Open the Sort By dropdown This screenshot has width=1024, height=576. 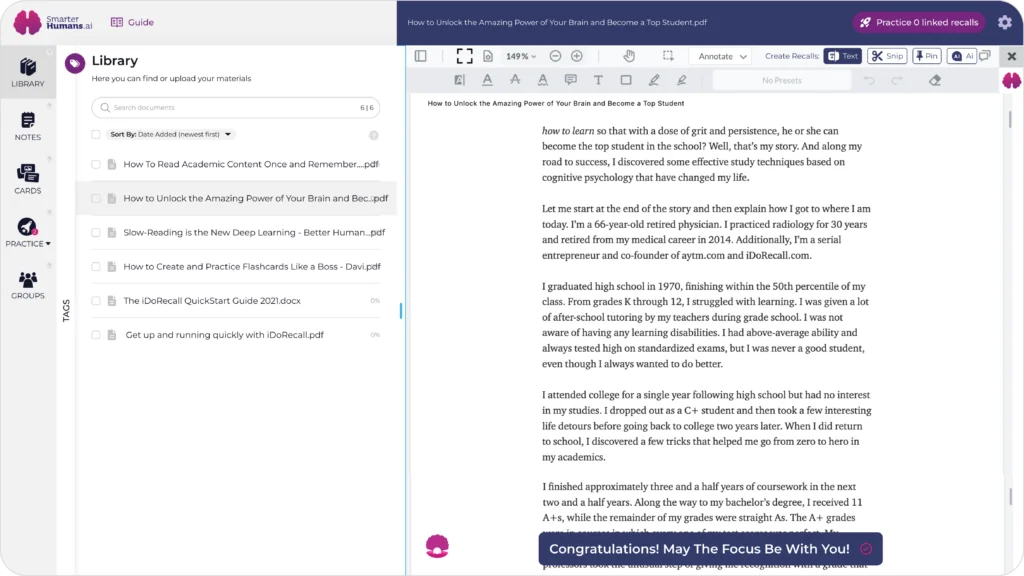(170, 135)
